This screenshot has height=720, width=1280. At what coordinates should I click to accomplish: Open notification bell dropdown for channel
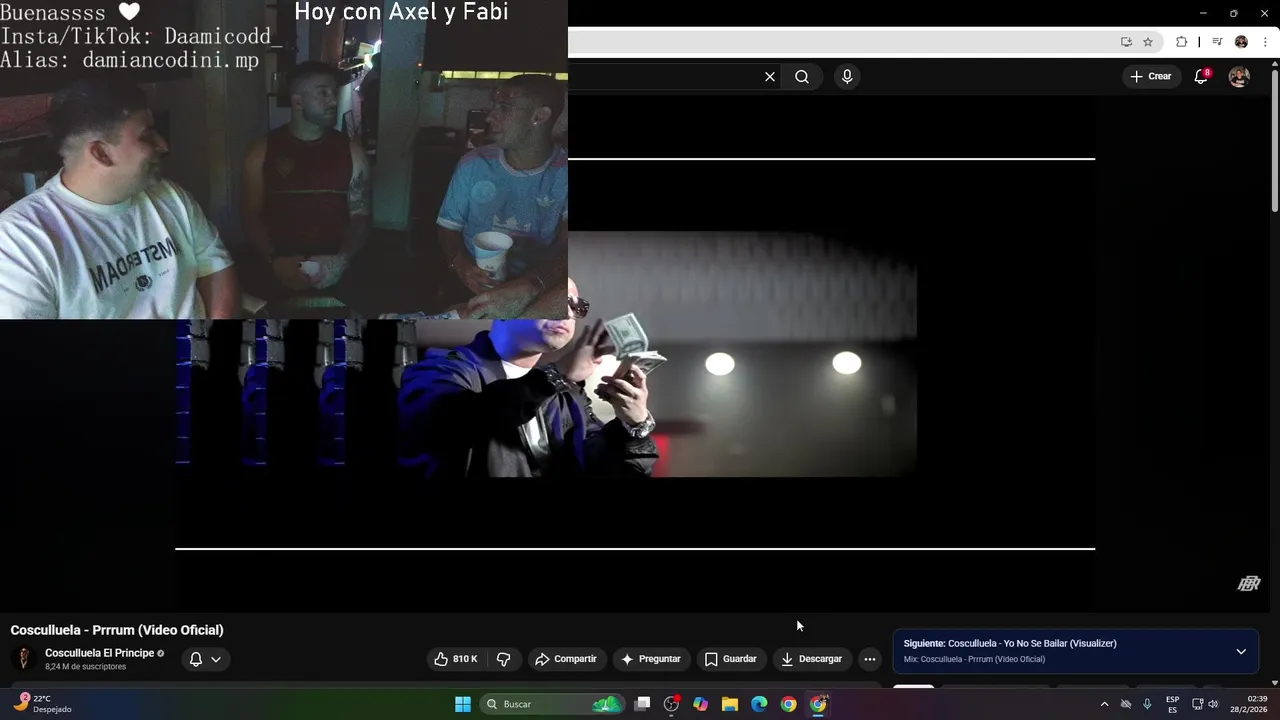pos(205,659)
